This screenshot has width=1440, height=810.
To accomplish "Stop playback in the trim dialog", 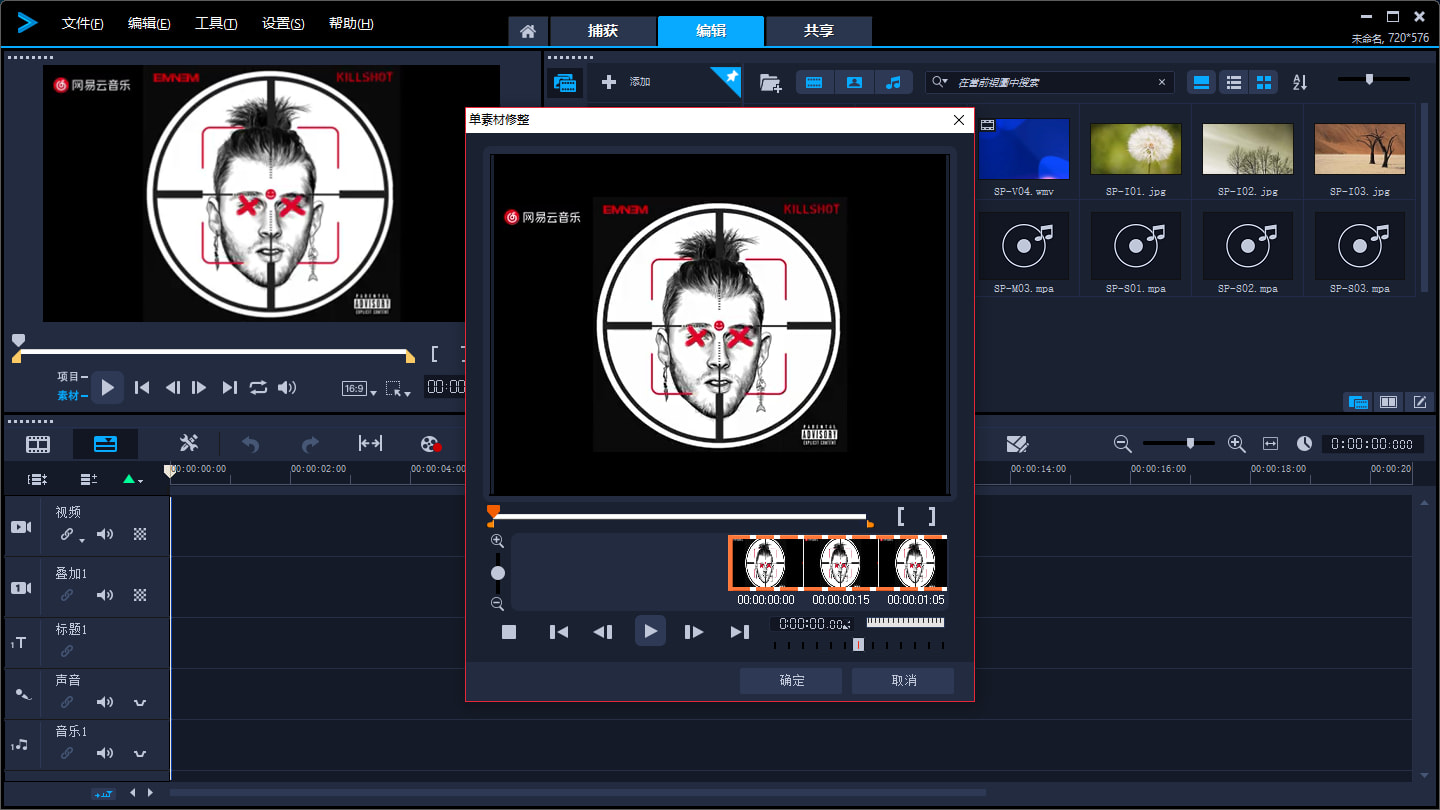I will click(x=509, y=631).
